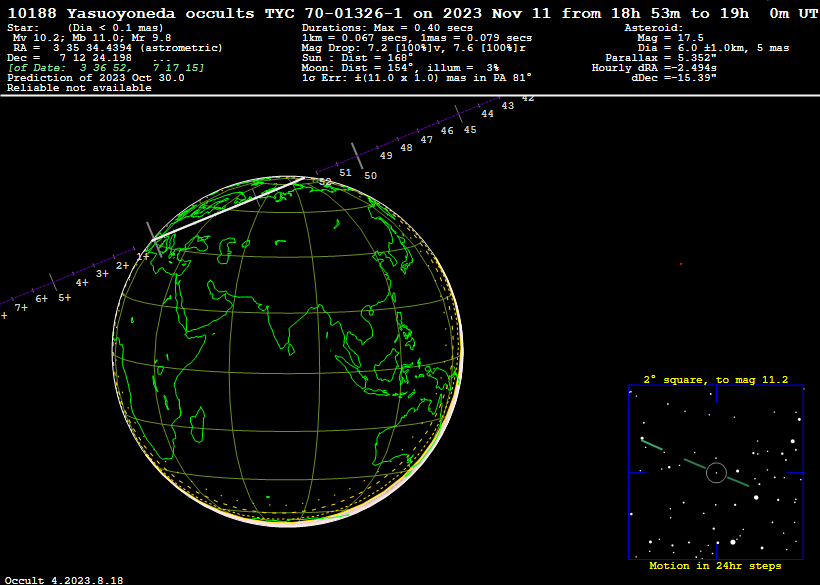Click the 'Mag Drop: 7.2 [100%]v' line

point(414,48)
